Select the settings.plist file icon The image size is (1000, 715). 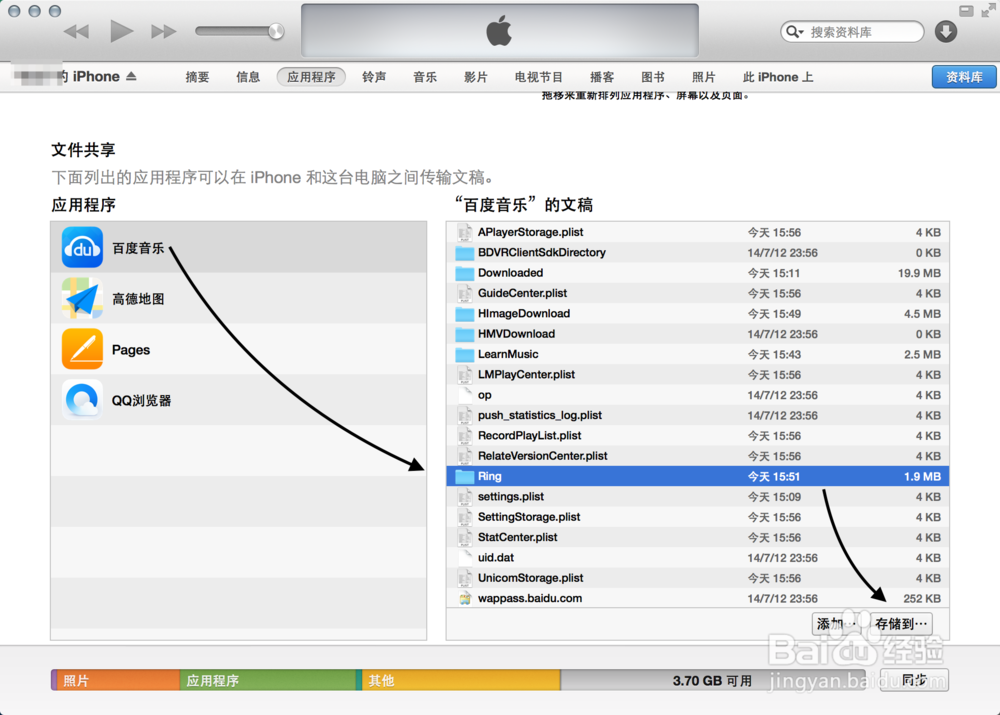coord(465,497)
